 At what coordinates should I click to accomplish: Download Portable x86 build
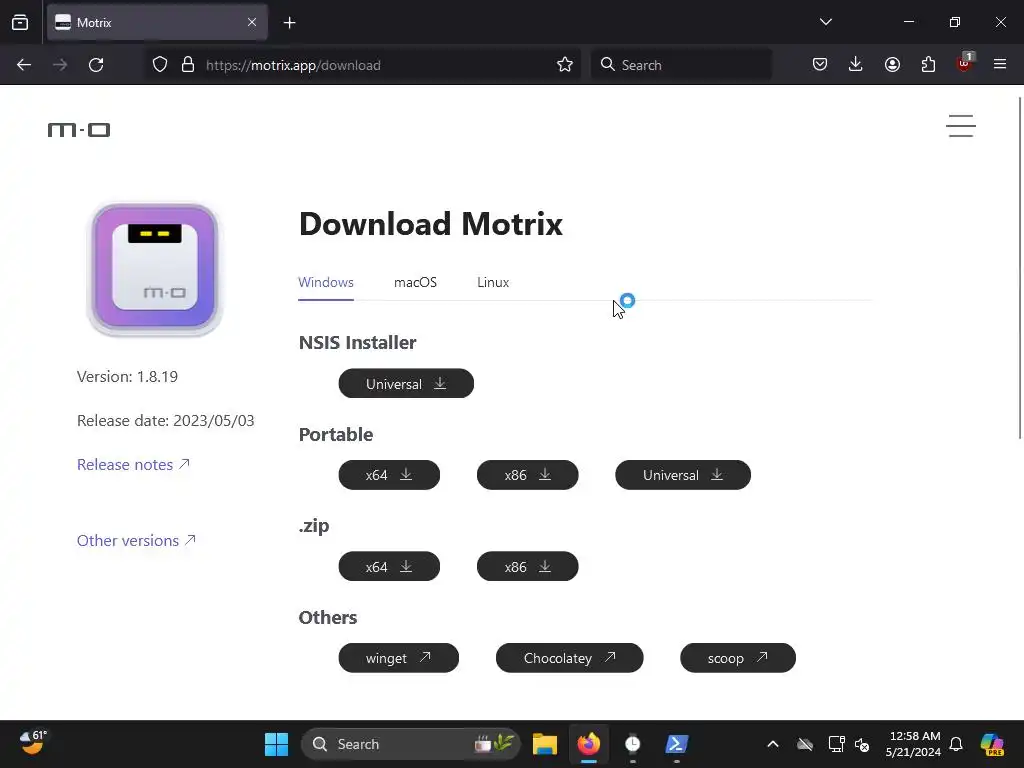click(x=528, y=475)
